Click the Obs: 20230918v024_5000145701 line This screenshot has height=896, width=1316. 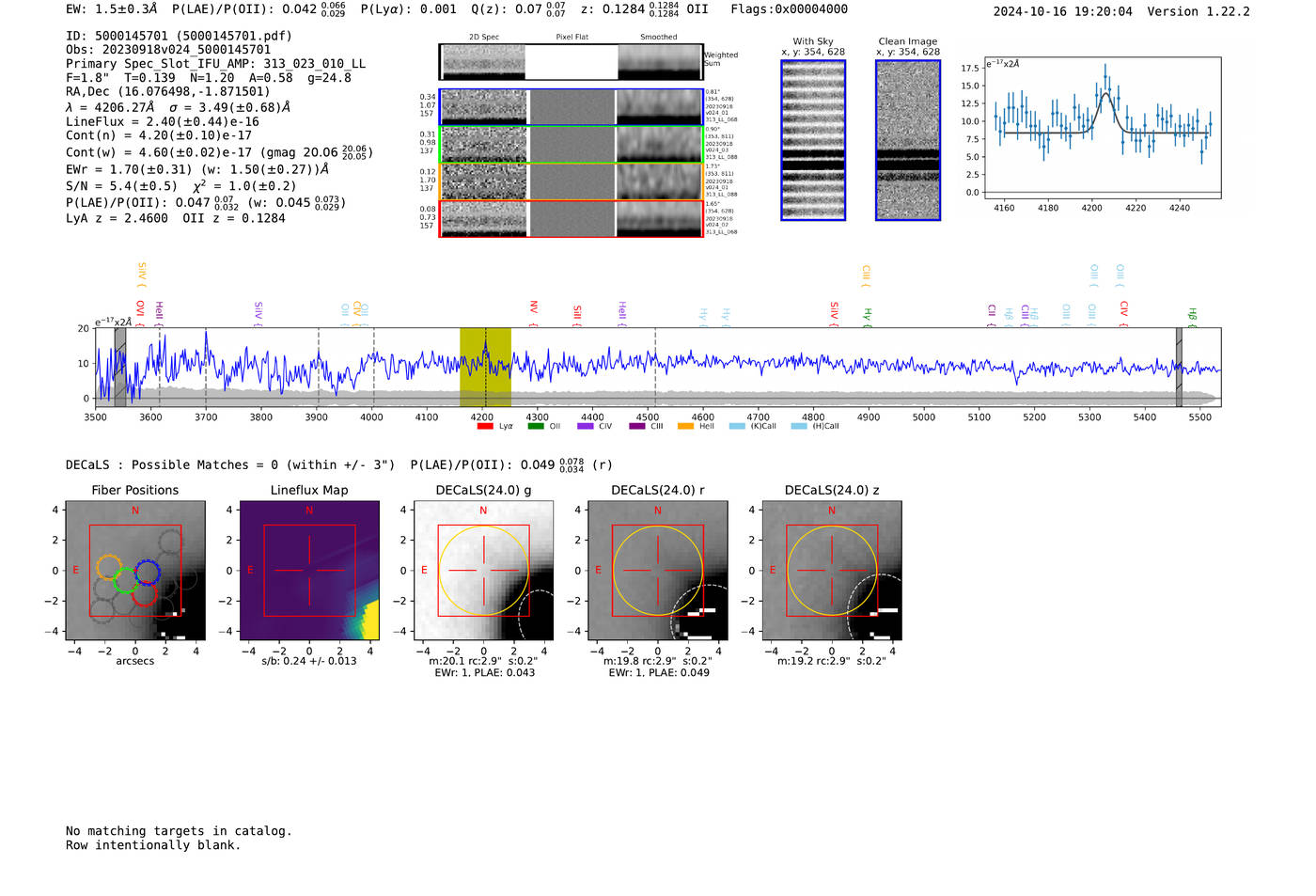point(168,50)
